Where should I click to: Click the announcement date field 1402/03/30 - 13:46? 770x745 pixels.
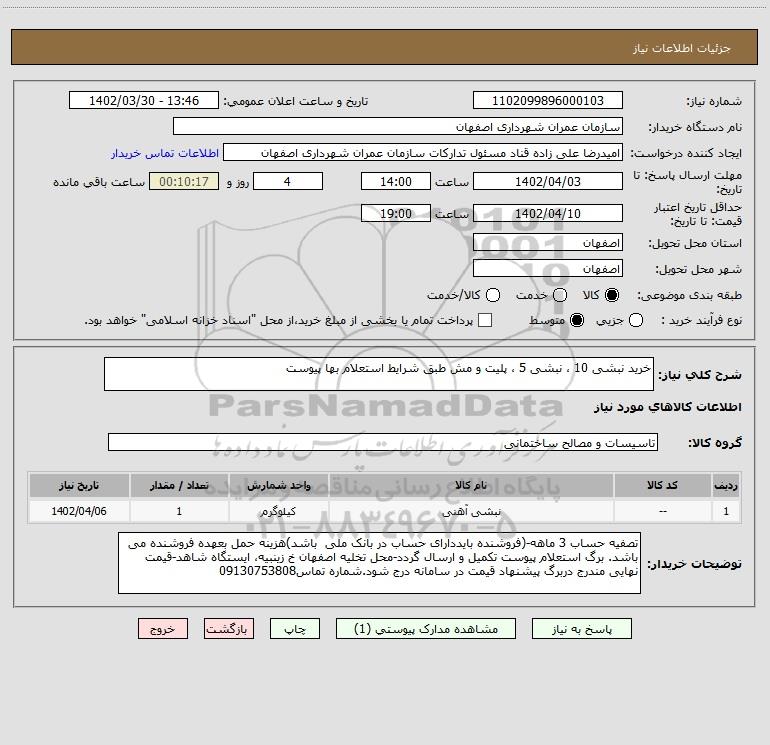(144, 101)
